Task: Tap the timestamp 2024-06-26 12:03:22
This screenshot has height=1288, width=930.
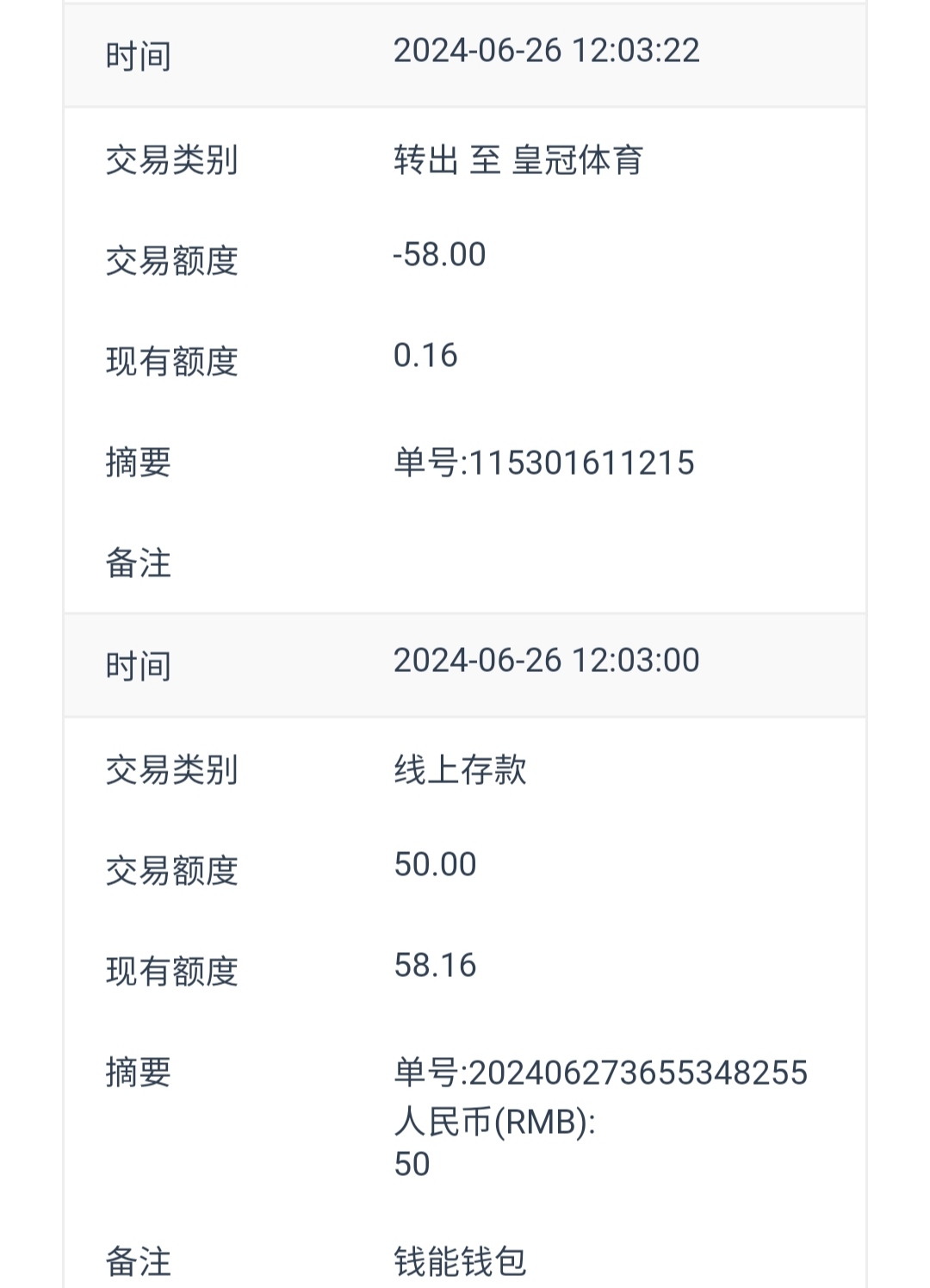Action: click(546, 51)
